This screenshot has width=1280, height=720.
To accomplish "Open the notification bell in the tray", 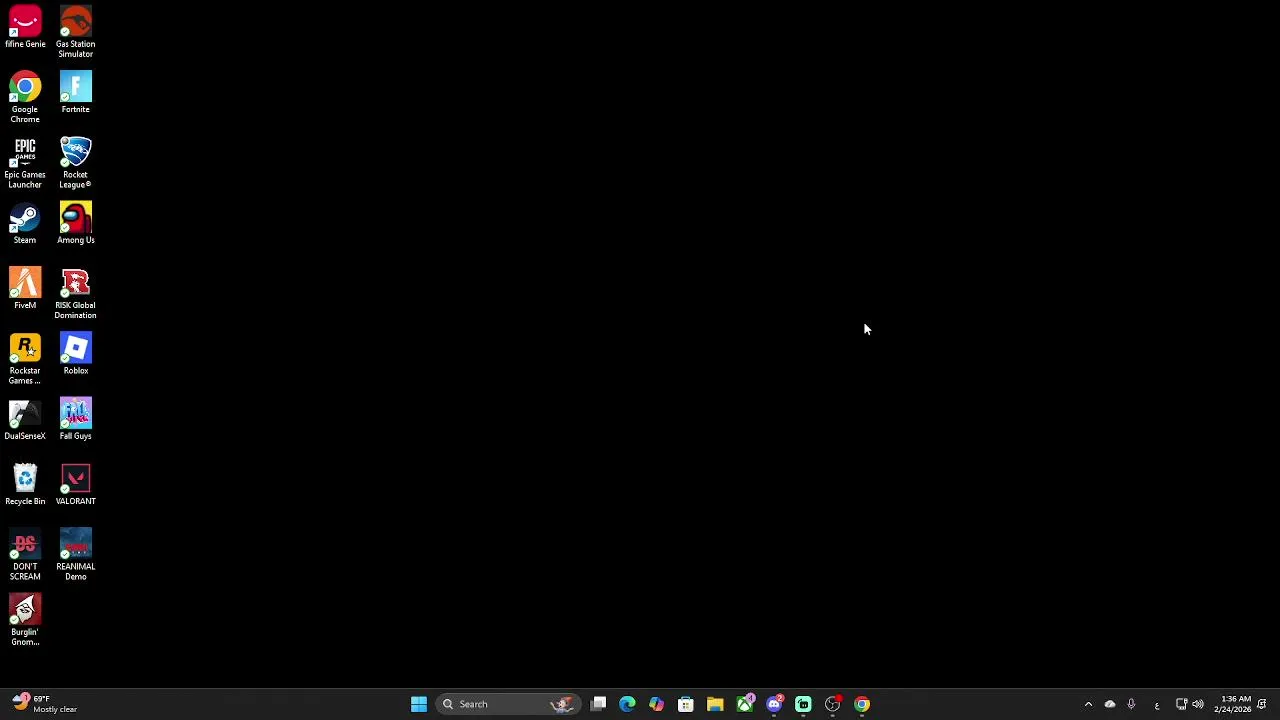I will [1262, 704].
